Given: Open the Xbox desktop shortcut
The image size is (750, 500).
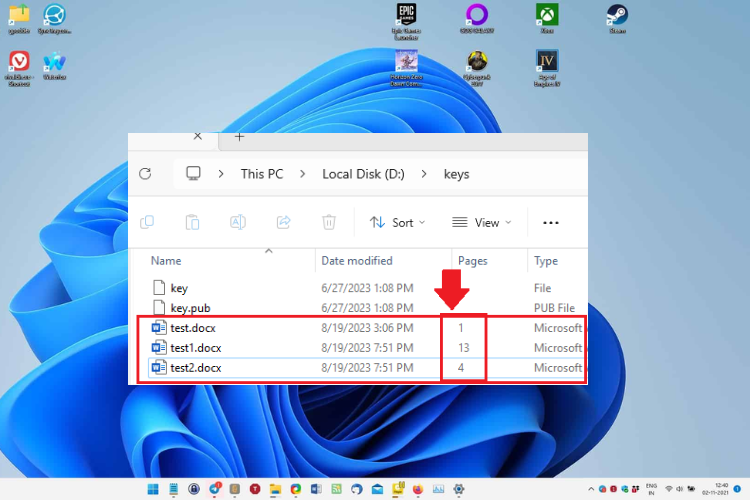Looking at the screenshot, I should tap(547, 18).
